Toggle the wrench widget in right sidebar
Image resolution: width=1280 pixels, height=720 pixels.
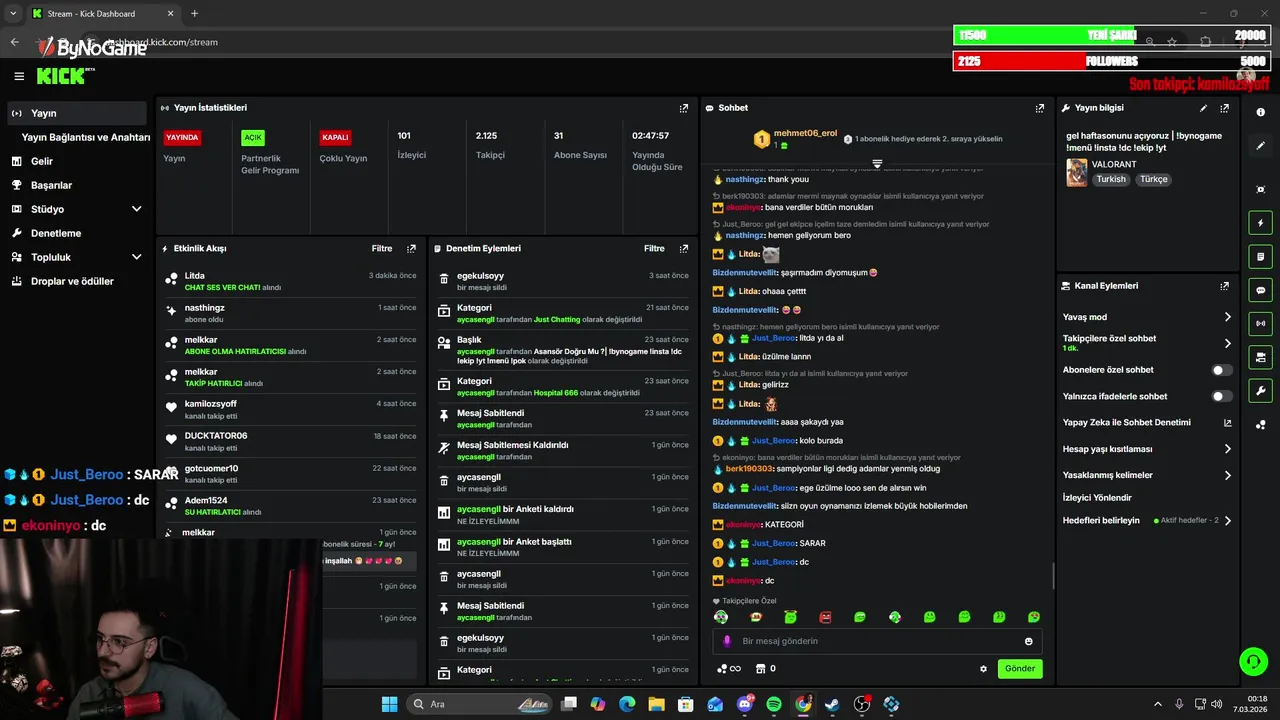(x=1260, y=391)
